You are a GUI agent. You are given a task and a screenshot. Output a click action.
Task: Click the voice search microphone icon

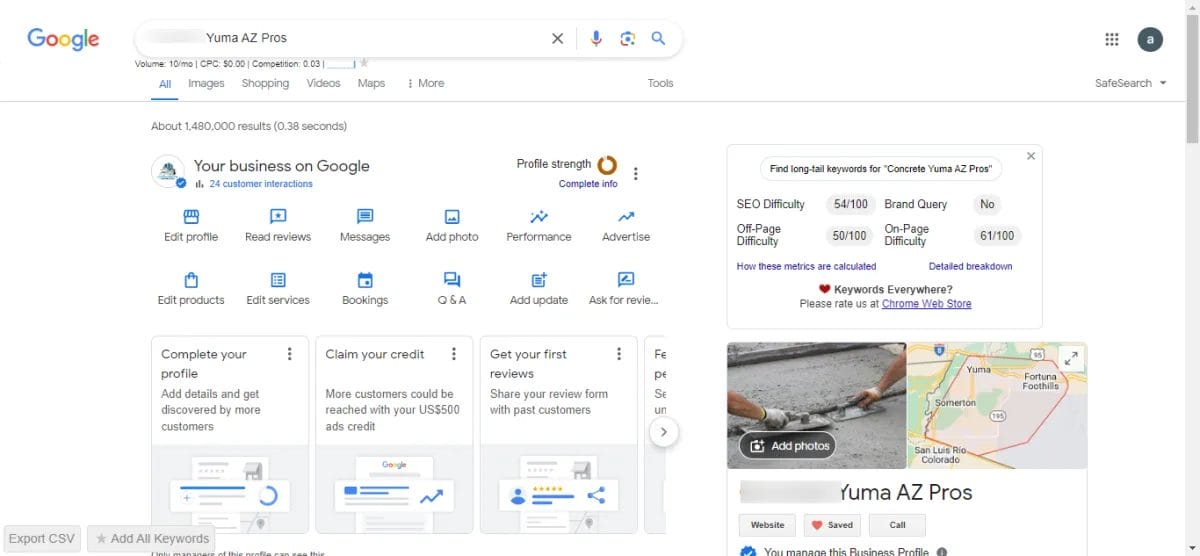coord(596,38)
